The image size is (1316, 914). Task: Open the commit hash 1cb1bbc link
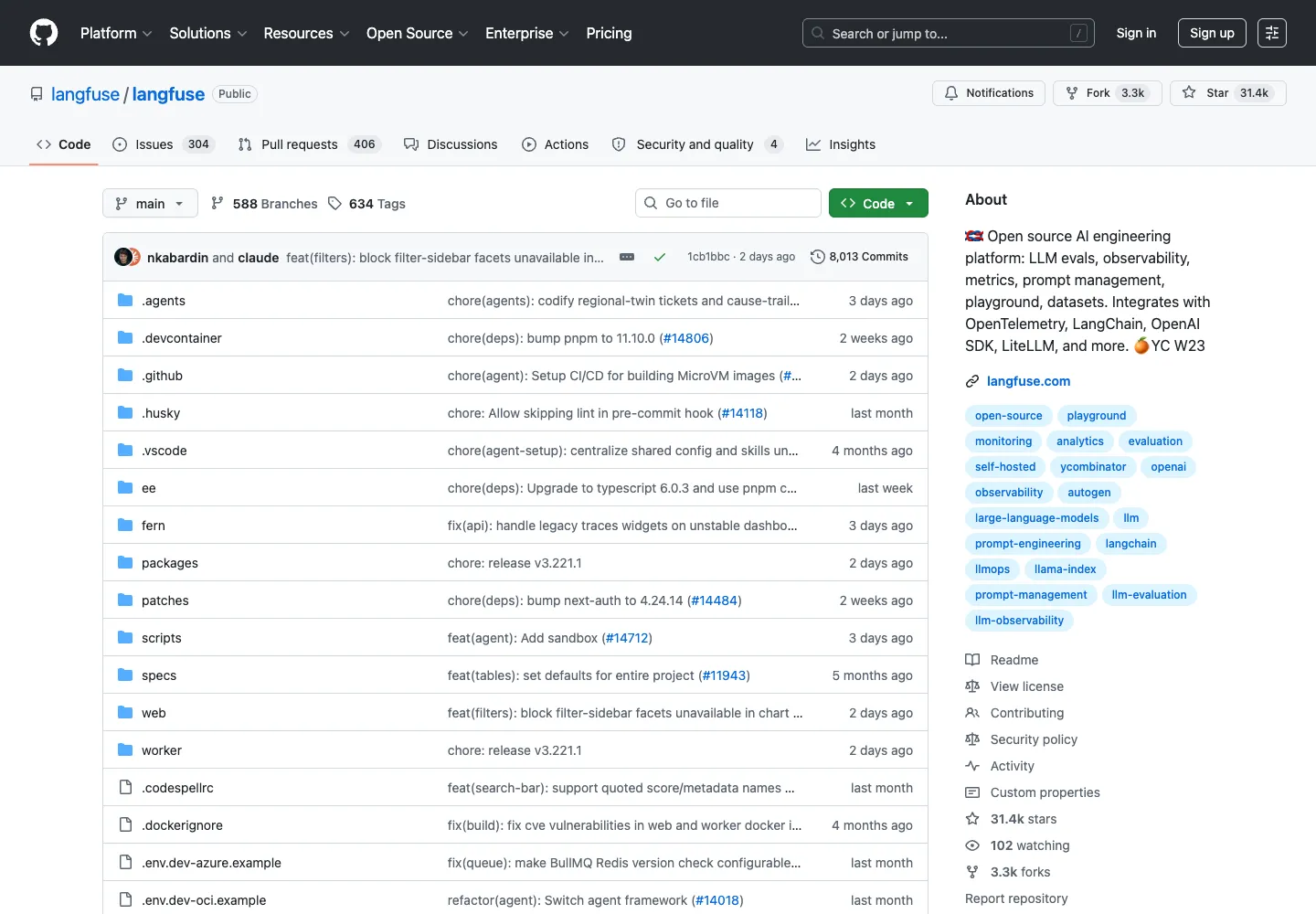click(708, 257)
